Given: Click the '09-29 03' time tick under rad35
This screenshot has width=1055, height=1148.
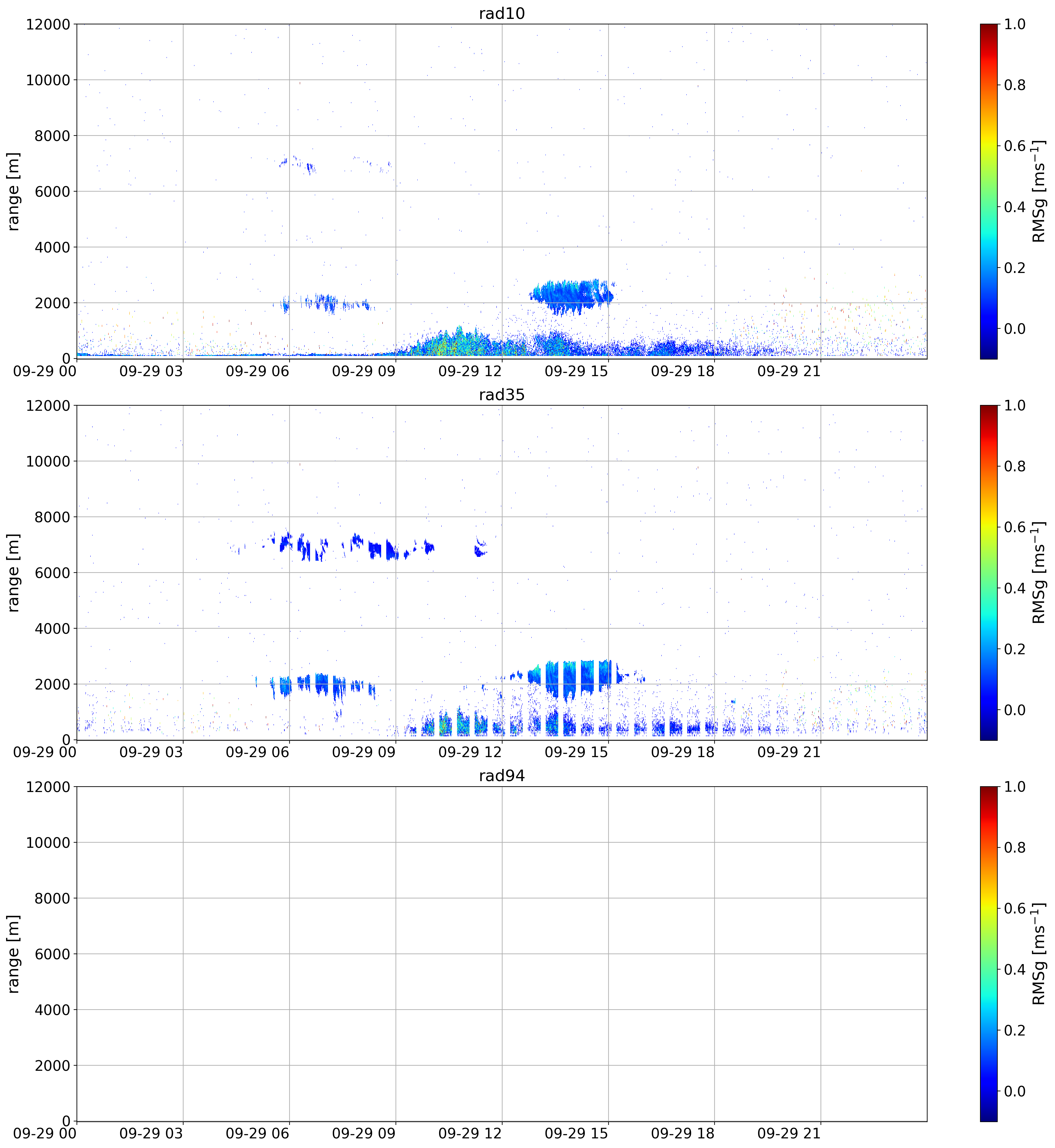Looking at the screenshot, I should pyautogui.click(x=151, y=752).
